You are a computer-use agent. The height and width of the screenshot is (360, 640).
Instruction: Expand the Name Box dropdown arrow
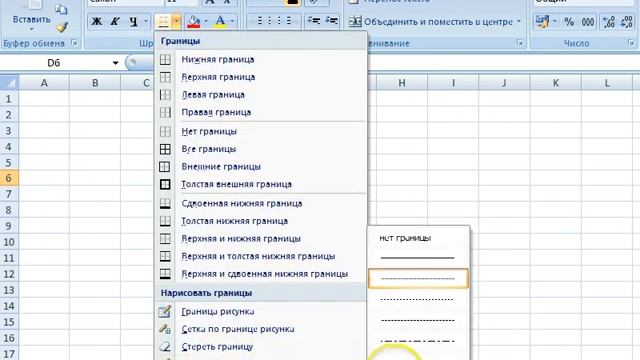pyautogui.click(x=116, y=63)
